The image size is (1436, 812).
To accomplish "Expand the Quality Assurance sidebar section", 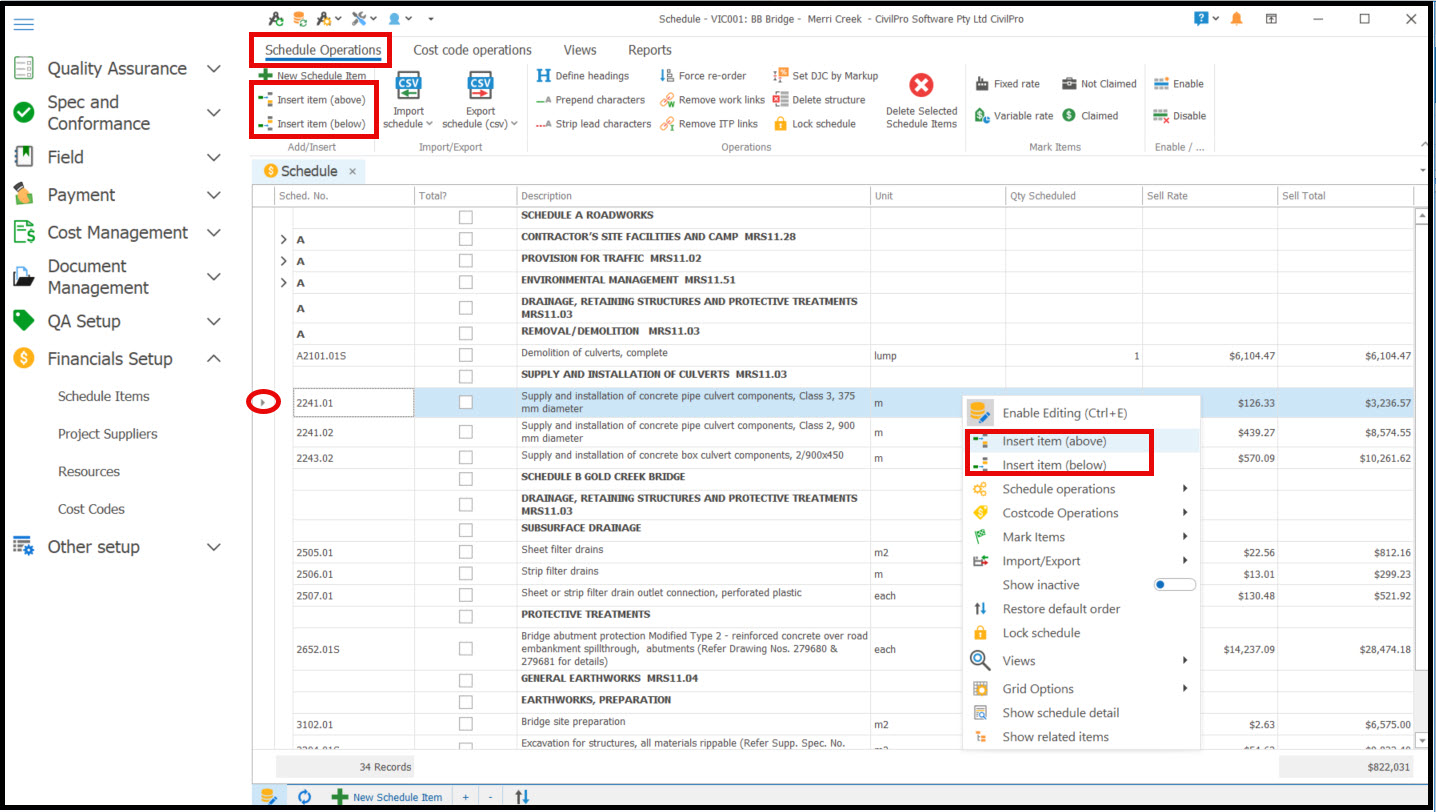I will click(213, 69).
